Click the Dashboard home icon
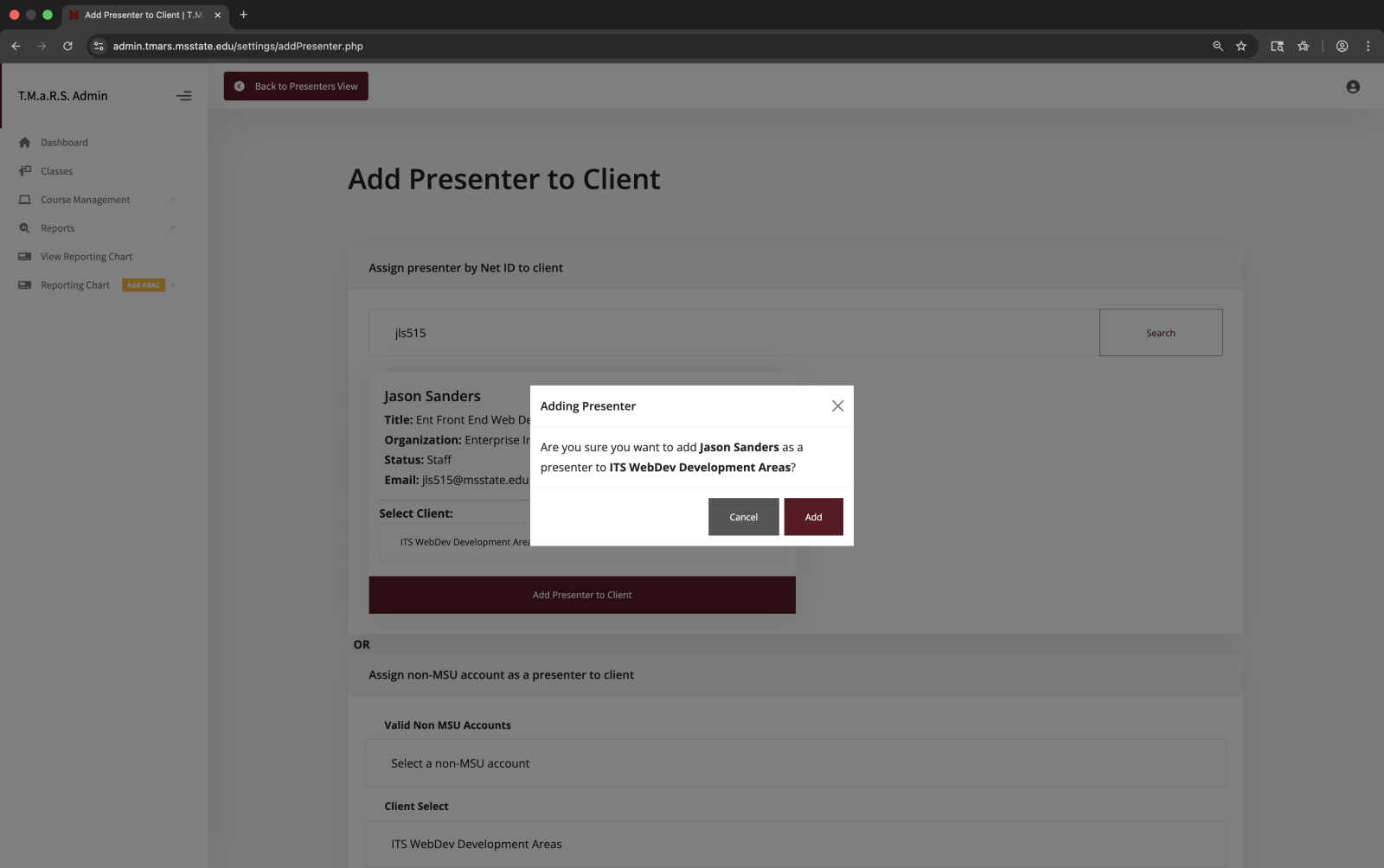The image size is (1384, 868). point(25,142)
